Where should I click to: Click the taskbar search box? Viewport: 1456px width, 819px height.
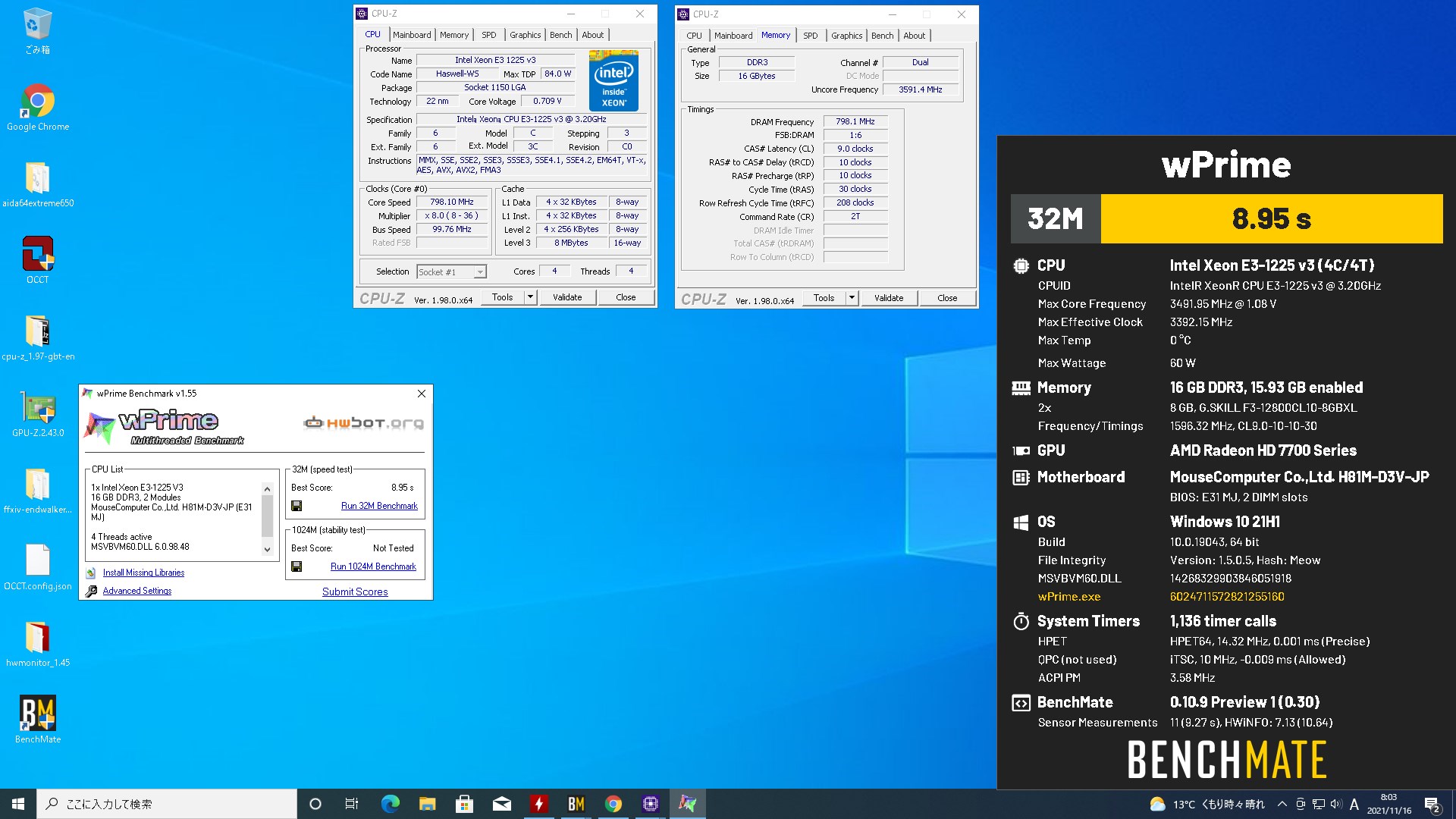(x=167, y=804)
